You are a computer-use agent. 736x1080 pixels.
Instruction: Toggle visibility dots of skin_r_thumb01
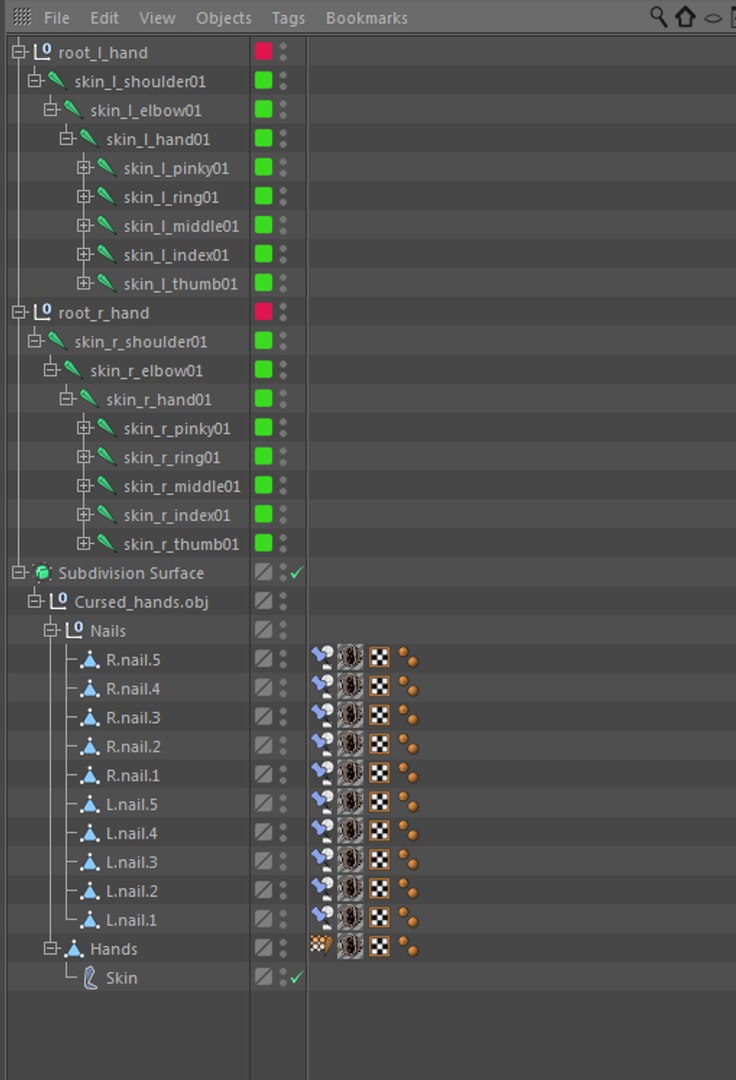point(283,543)
